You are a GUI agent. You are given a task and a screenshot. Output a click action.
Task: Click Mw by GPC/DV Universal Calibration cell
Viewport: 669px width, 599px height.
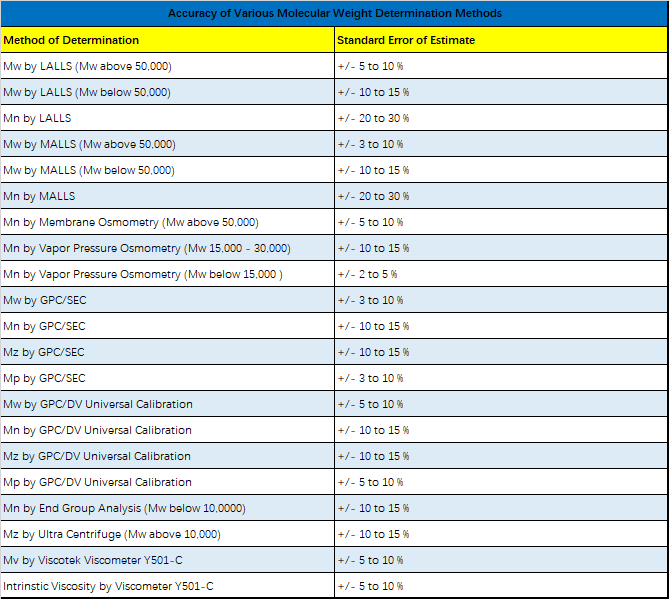coord(167,404)
